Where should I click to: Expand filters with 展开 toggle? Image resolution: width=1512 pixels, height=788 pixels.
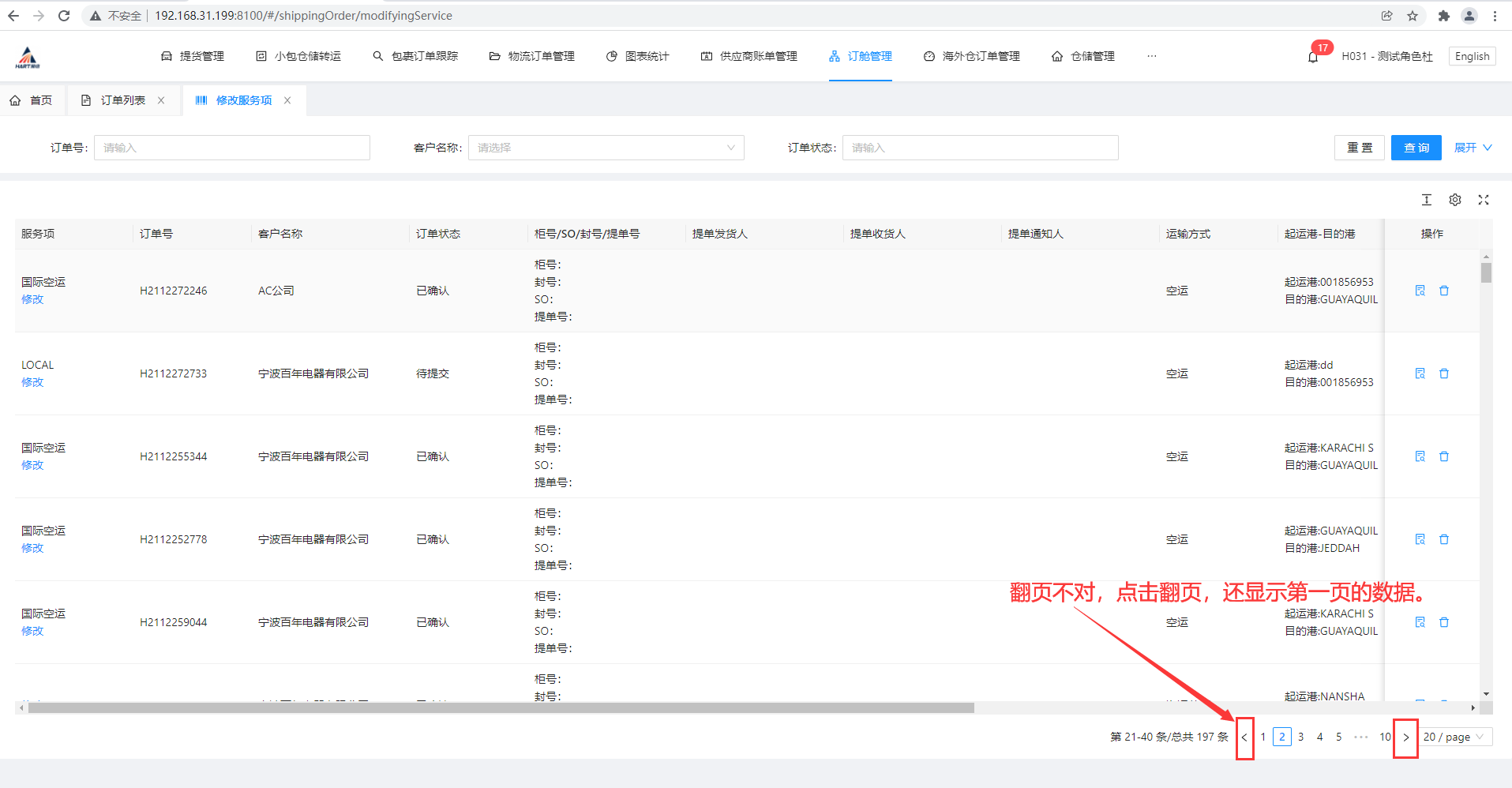click(1473, 148)
